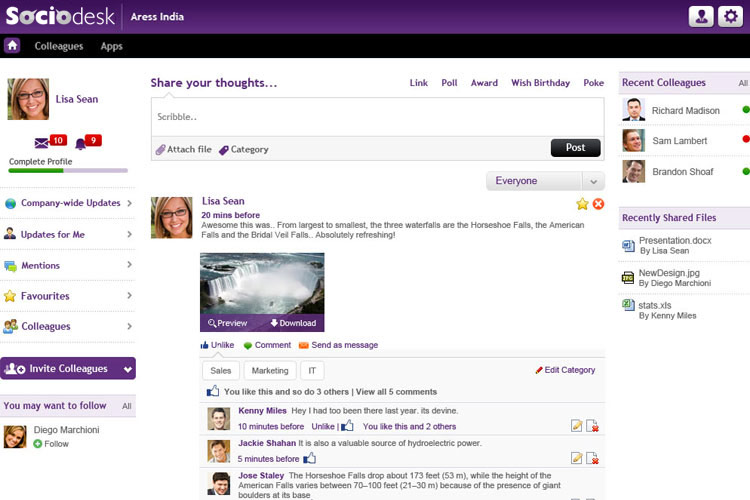
Task: Click Kenny Miles' comment avatar
Action: (x=219, y=419)
